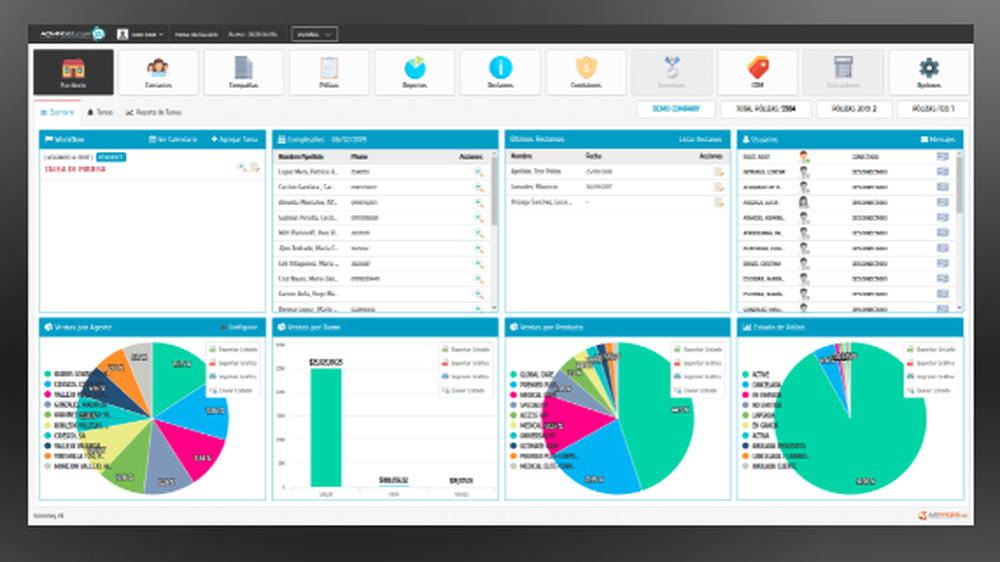The height and width of the screenshot is (562, 1000).
Task: Open the Escritorio home module
Action: click(x=73, y=72)
